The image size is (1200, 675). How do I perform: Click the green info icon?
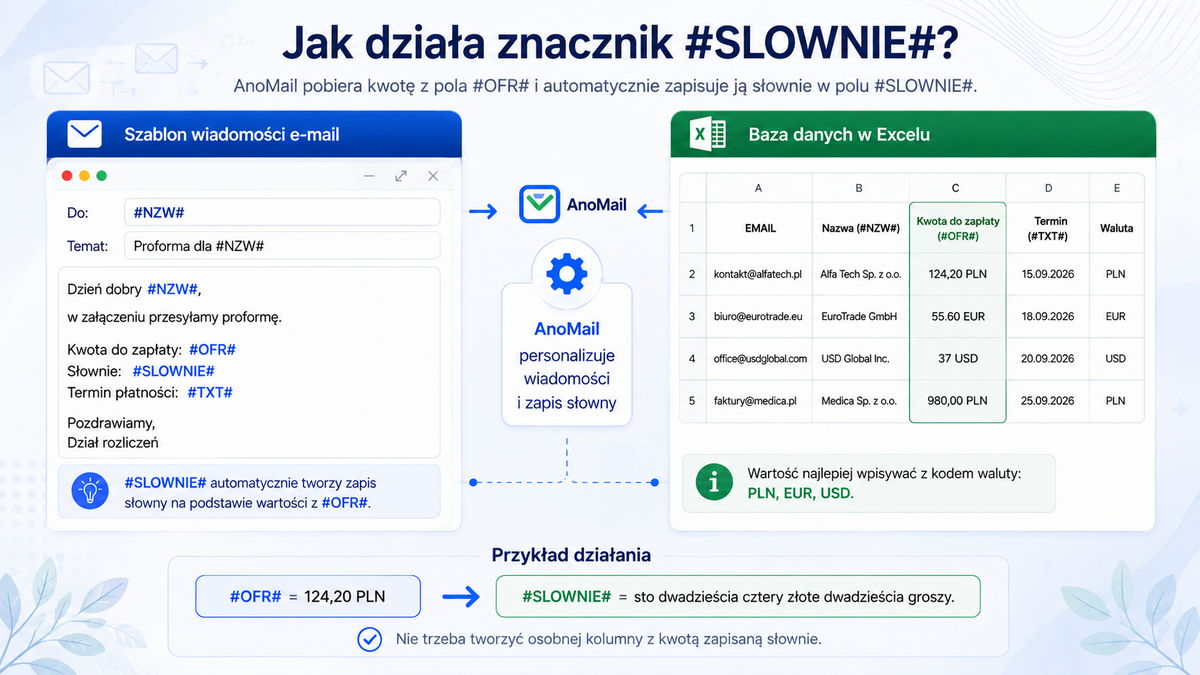[714, 483]
